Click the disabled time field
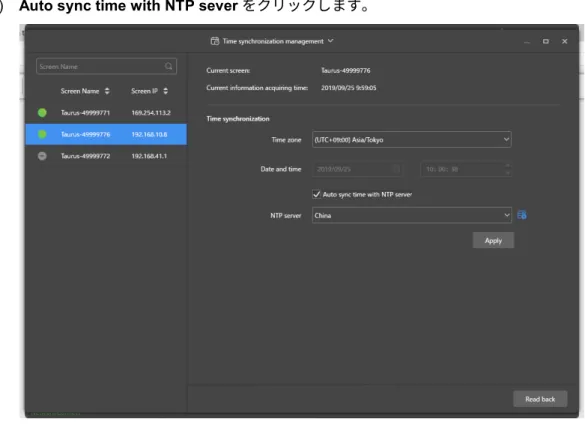Screen dimensions: 585x425 466,169
